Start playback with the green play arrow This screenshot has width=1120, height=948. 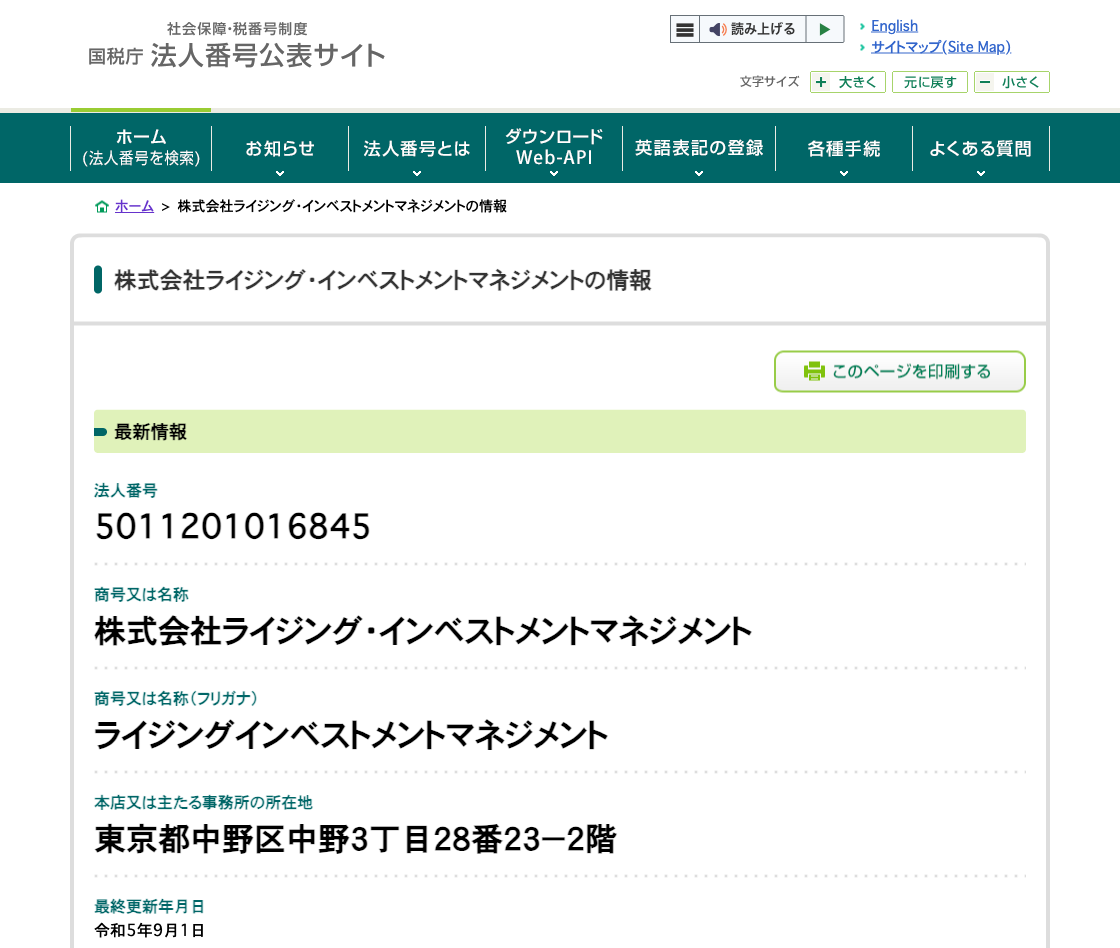click(825, 29)
